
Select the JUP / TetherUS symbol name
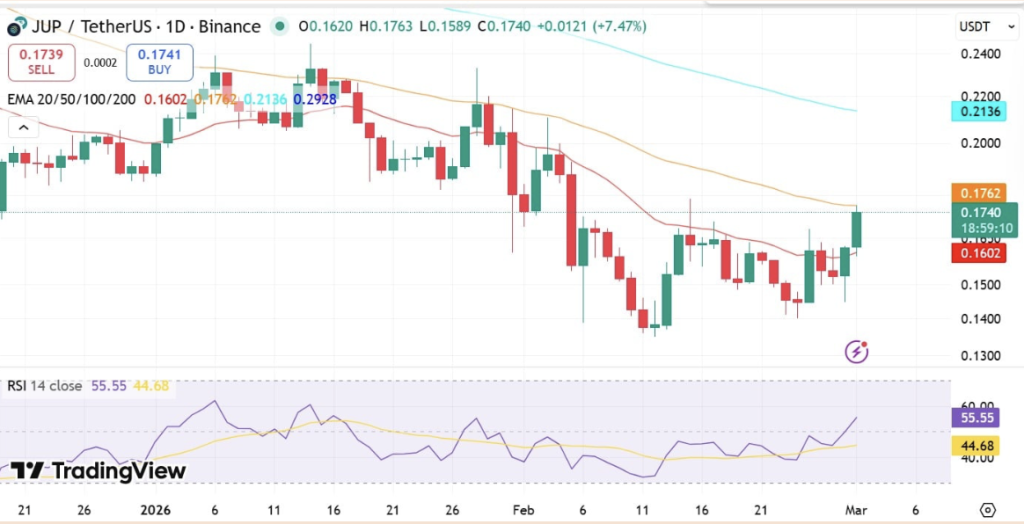pos(85,27)
